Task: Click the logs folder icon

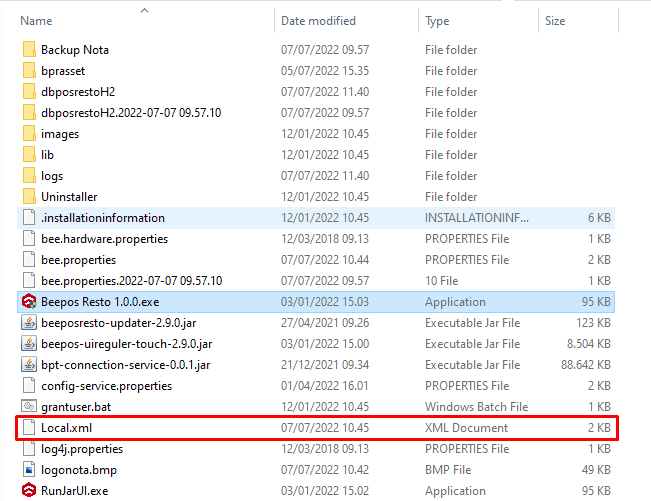Action: 29,176
